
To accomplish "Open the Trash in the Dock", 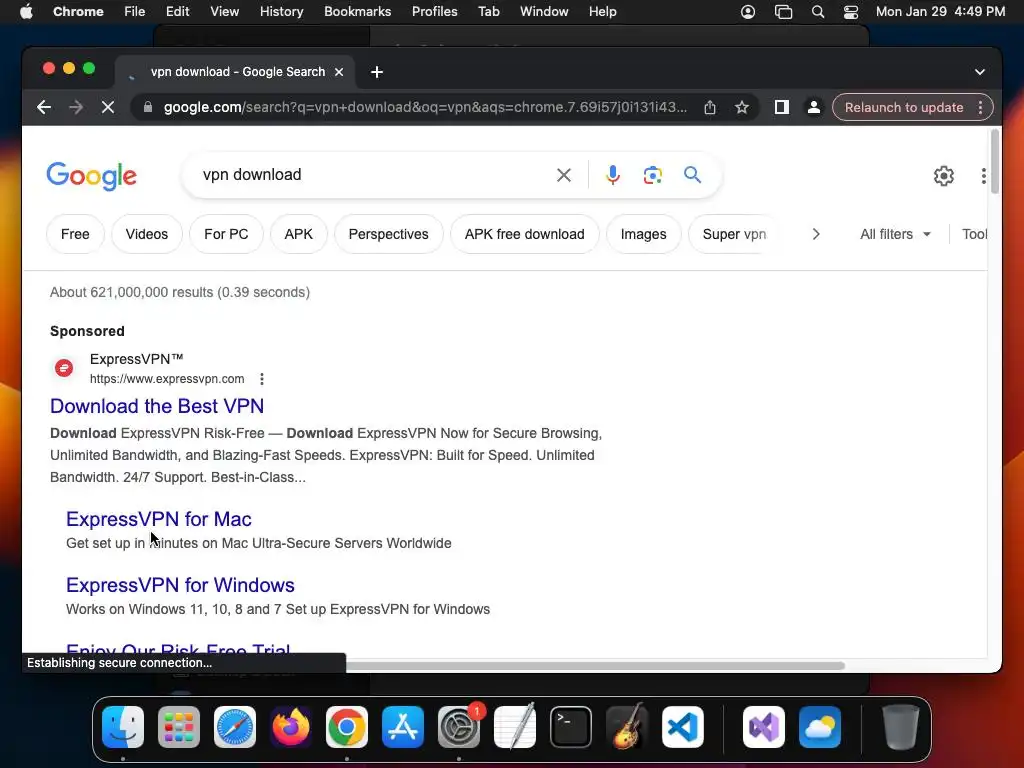I will click(x=901, y=727).
